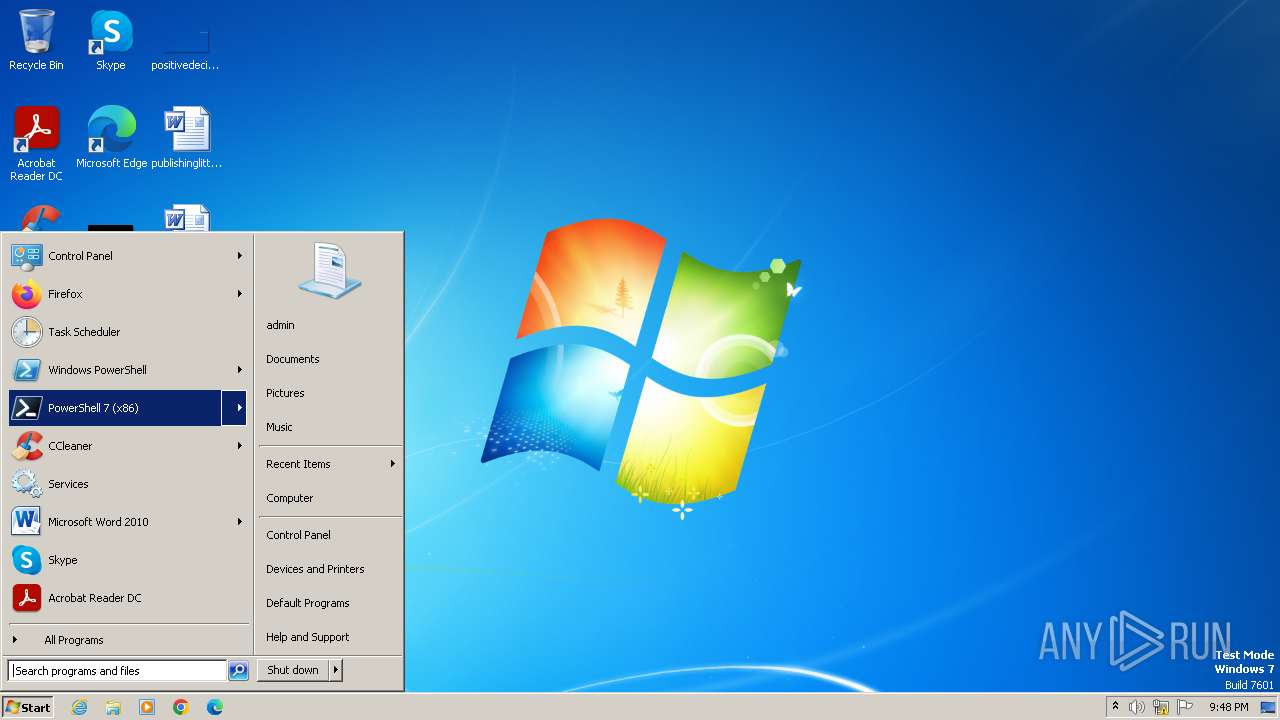Launch Windows Media Player from the taskbar
The image size is (1280, 720).
[x=147, y=707]
